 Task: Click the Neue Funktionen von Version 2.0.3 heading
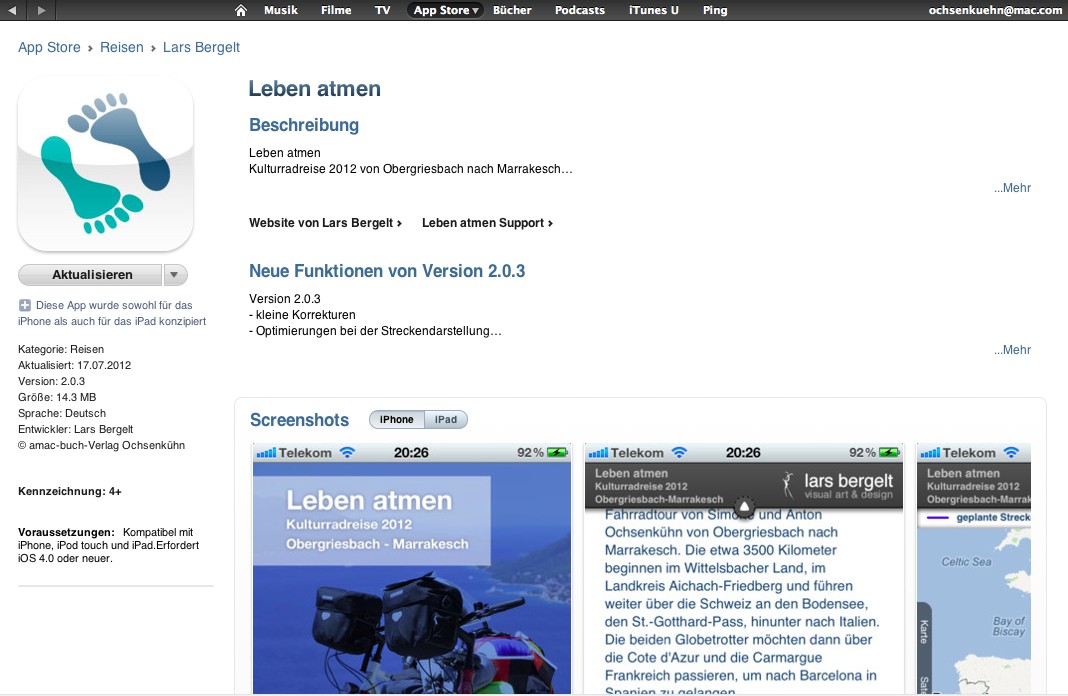tap(387, 270)
